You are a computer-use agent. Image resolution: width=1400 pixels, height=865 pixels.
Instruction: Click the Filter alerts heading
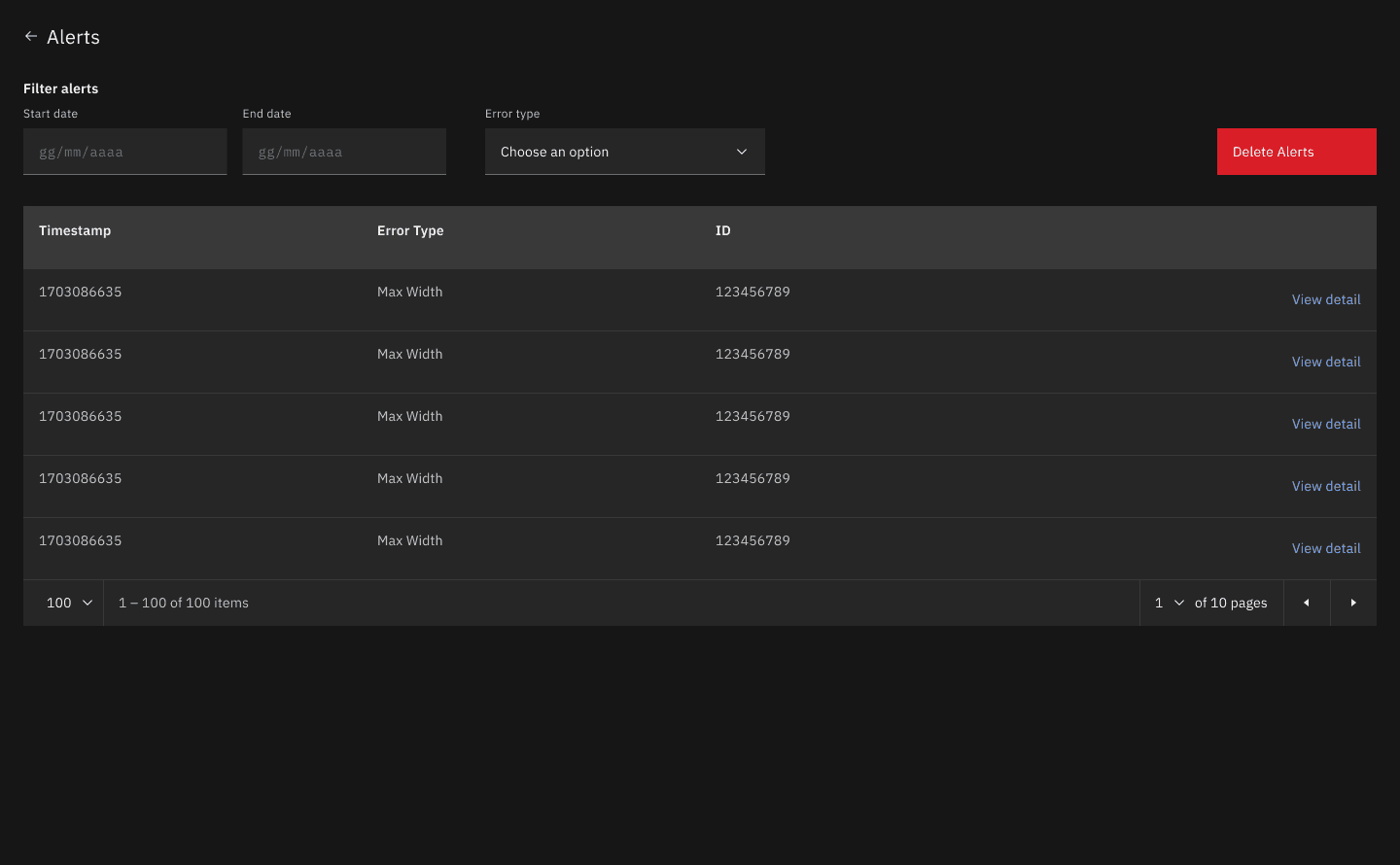(x=60, y=88)
